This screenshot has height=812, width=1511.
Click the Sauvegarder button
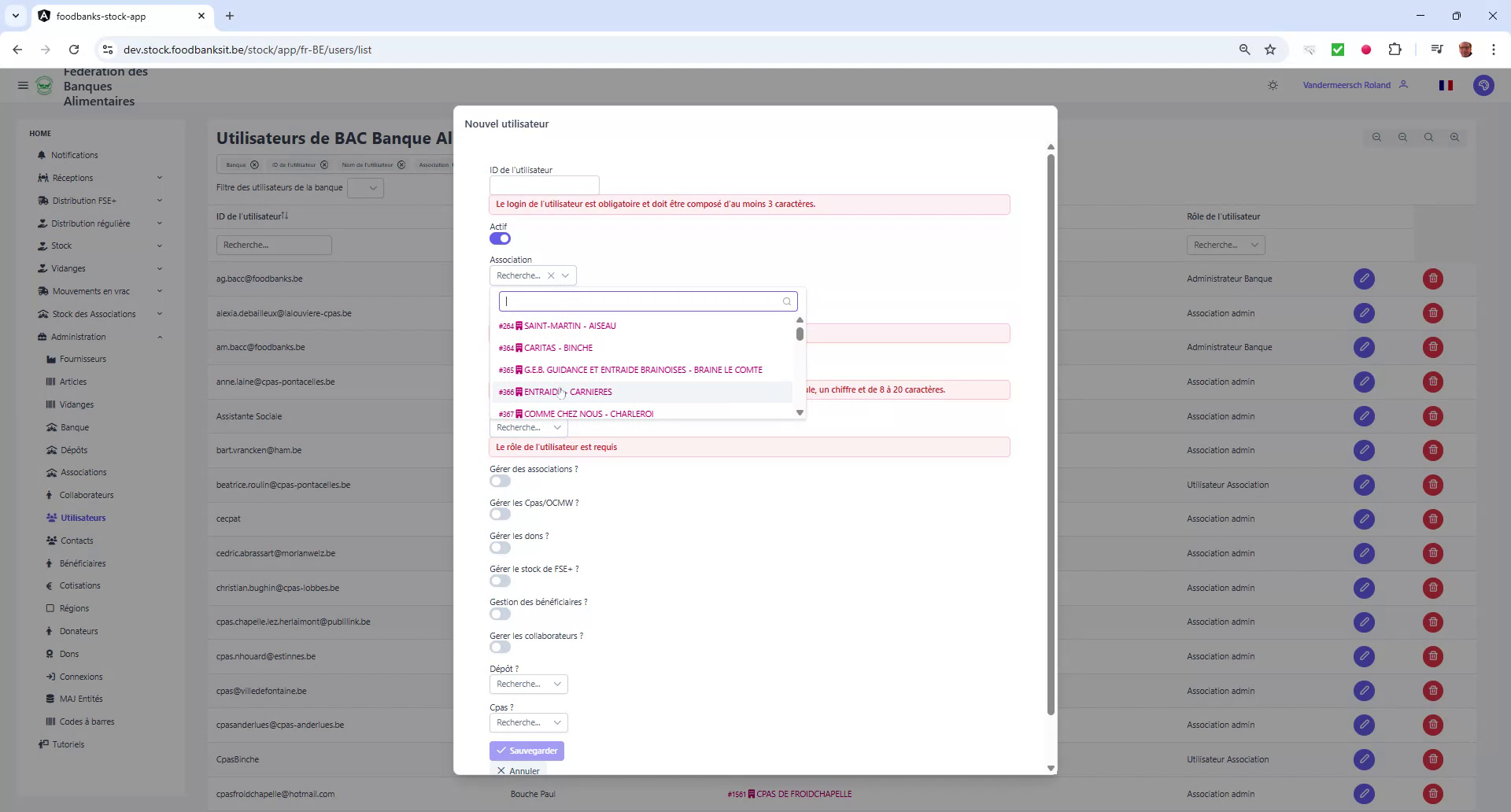pyautogui.click(x=526, y=750)
